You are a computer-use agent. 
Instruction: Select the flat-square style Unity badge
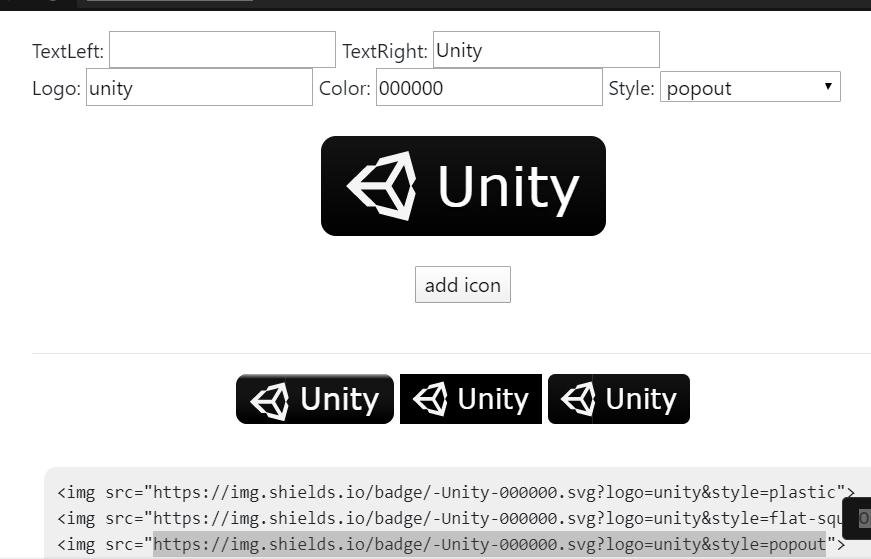pos(471,399)
